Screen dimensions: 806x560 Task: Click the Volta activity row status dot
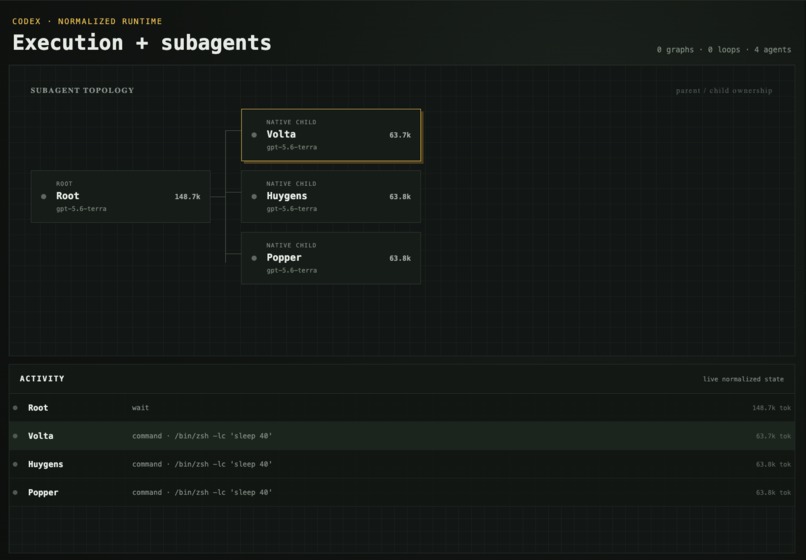click(15, 436)
